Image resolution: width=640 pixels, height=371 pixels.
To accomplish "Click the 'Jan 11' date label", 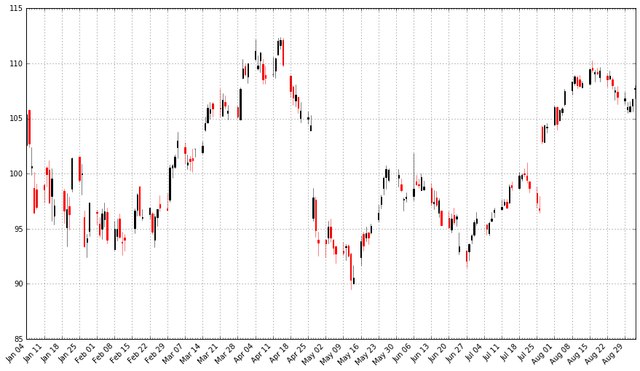I will (33, 353).
